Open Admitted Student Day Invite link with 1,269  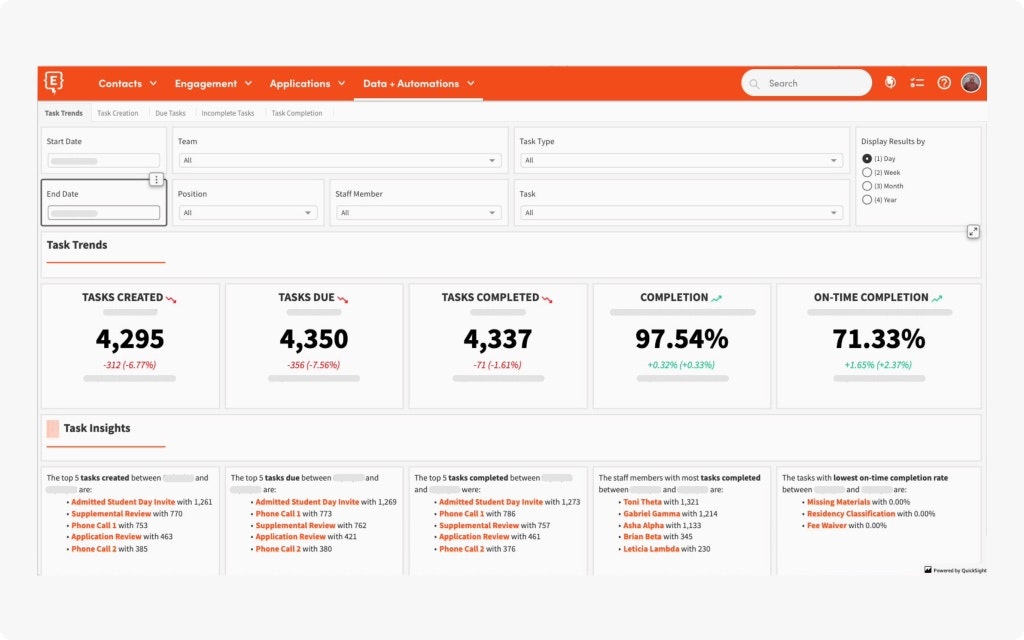point(308,502)
